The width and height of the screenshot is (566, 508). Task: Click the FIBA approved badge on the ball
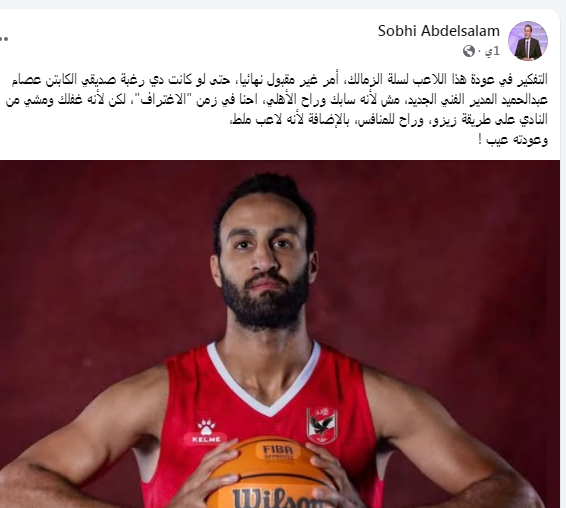click(x=277, y=451)
